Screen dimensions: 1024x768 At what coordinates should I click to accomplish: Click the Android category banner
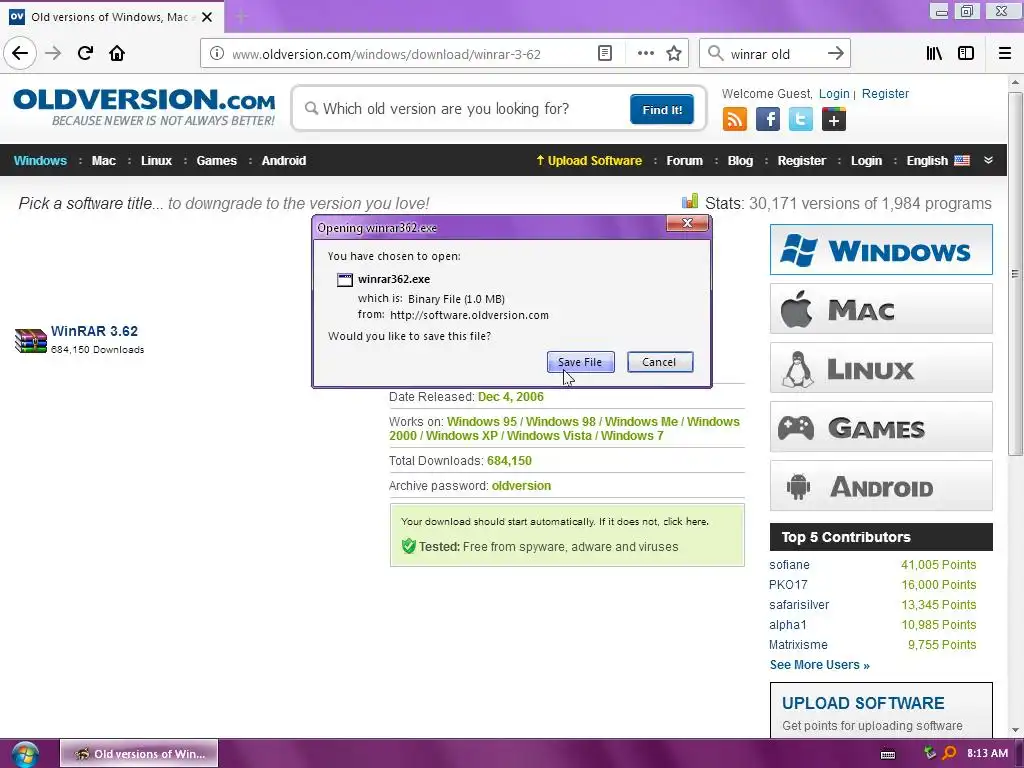click(881, 486)
